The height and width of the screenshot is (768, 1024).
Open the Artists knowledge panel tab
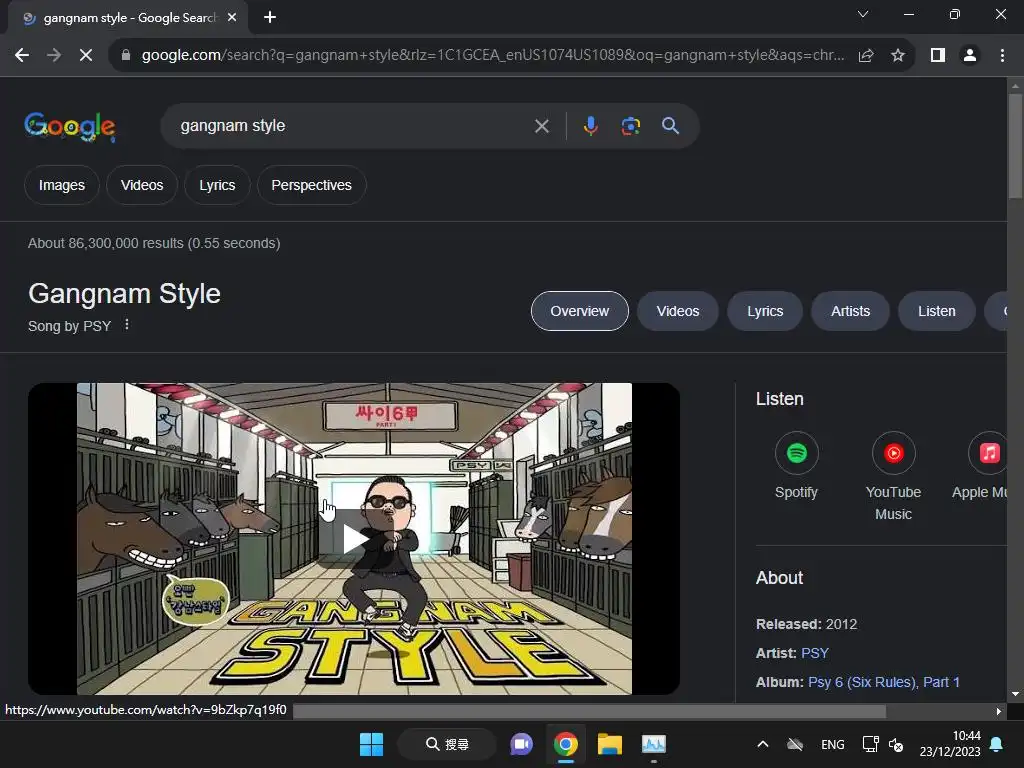(x=850, y=312)
